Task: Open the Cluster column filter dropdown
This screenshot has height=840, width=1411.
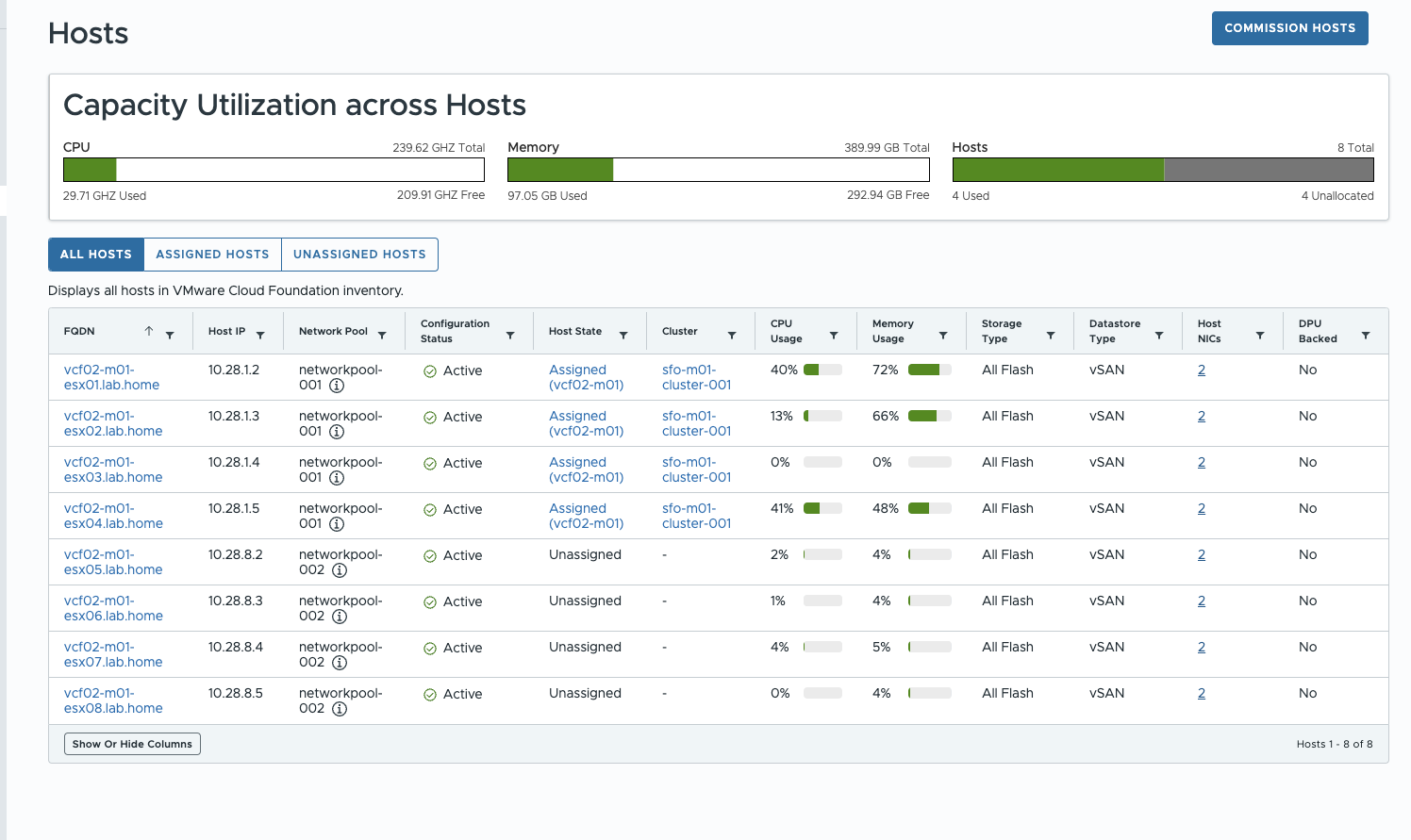Action: pos(733,334)
